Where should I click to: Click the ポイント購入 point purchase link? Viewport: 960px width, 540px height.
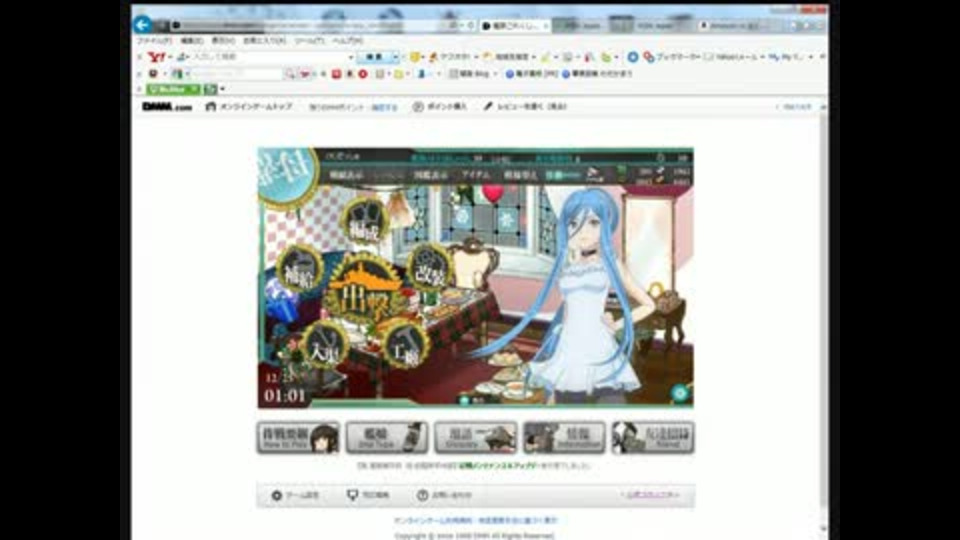pyautogui.click(x=440, y=107)
